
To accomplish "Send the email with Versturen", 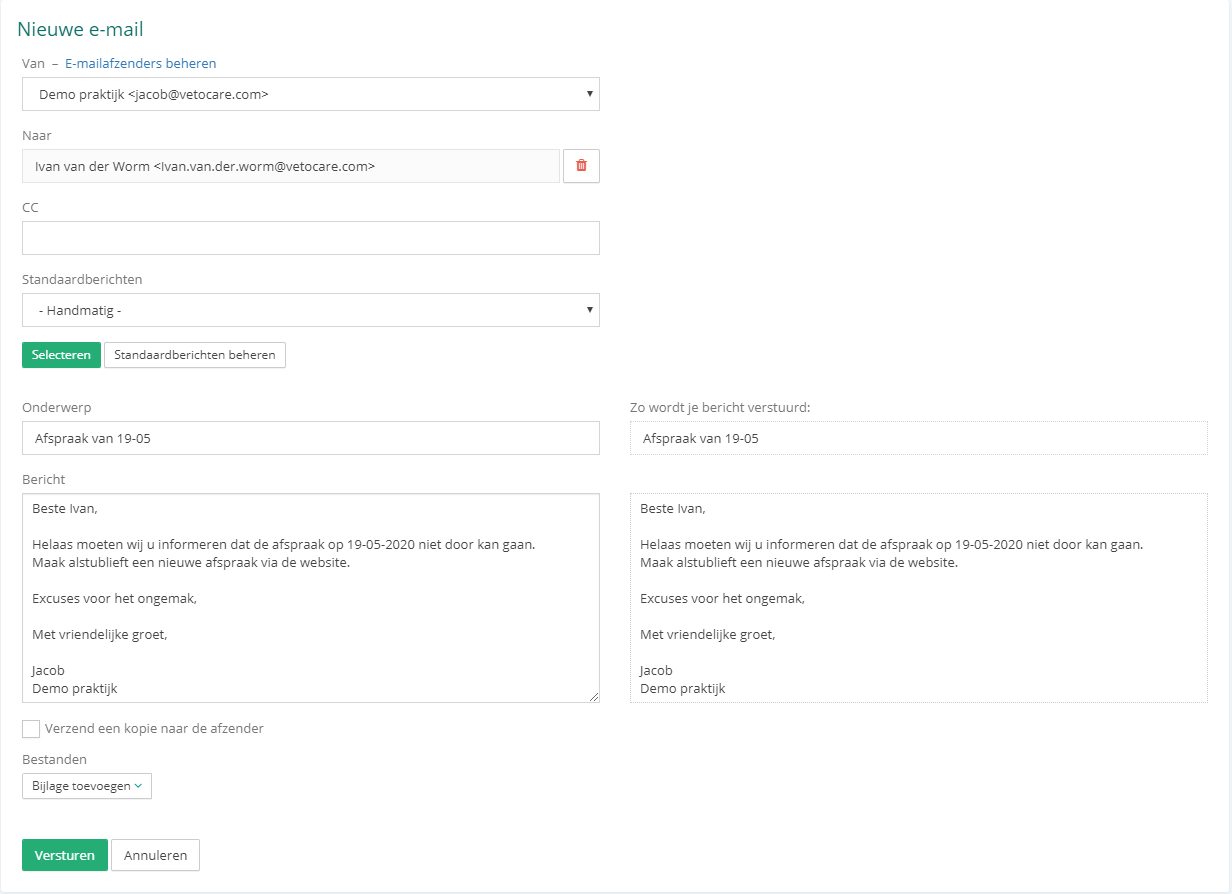I will coord(65,855).
